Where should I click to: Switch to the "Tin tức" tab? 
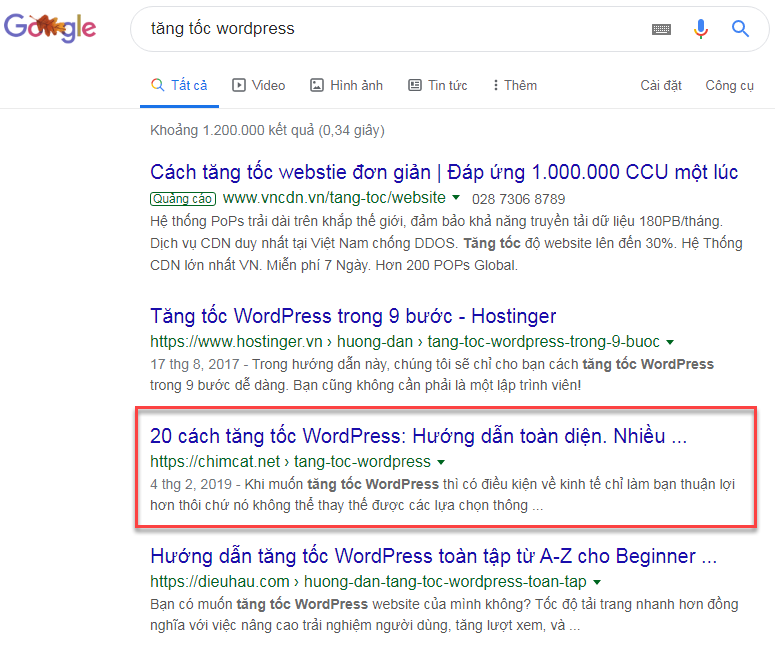coord(437,85)
